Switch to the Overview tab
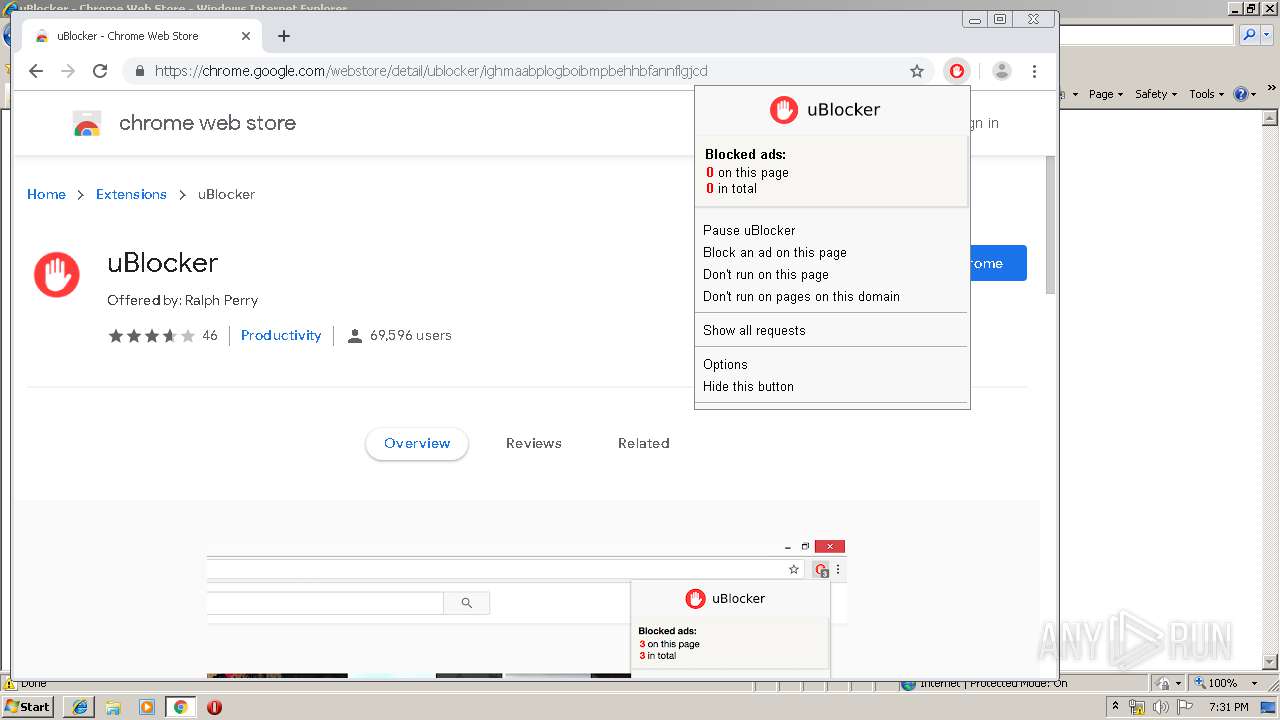1280x720 pixels. click(417, 443)
